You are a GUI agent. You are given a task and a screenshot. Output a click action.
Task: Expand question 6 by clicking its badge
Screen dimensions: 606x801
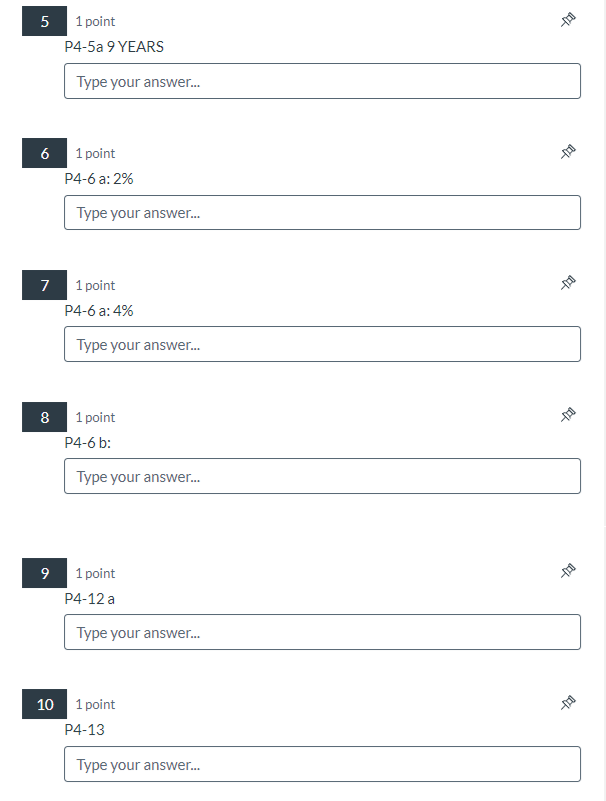click(43, 153)
